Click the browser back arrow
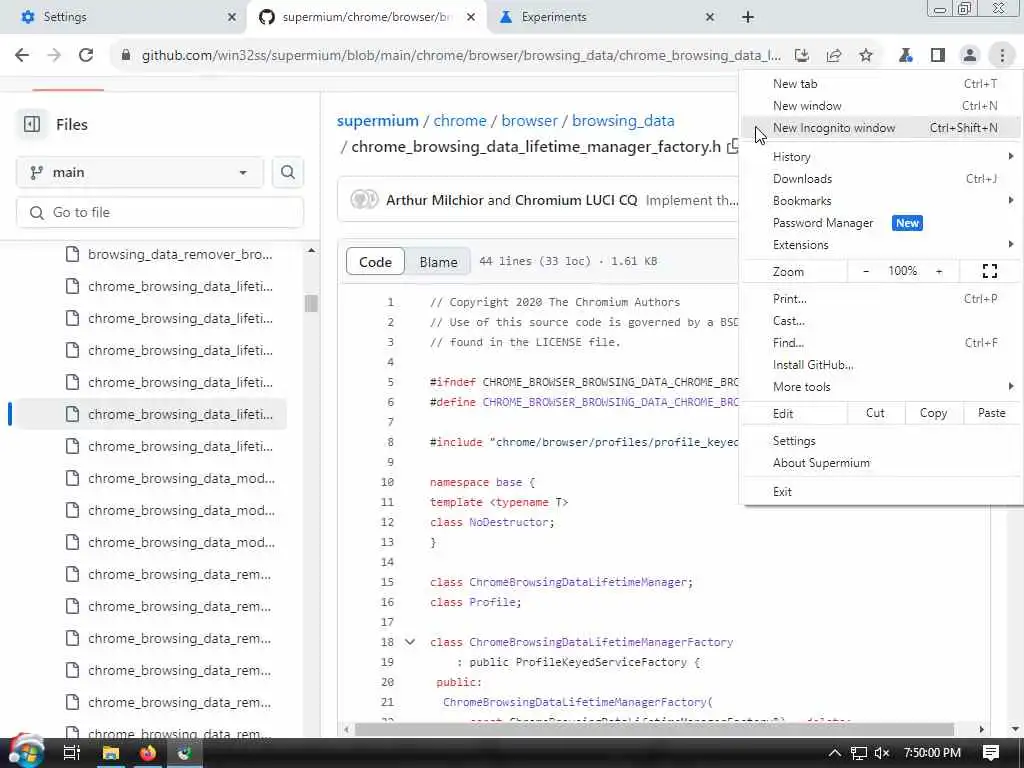The height and width of the screenshot is (768, 1024). tap(22, 56)
